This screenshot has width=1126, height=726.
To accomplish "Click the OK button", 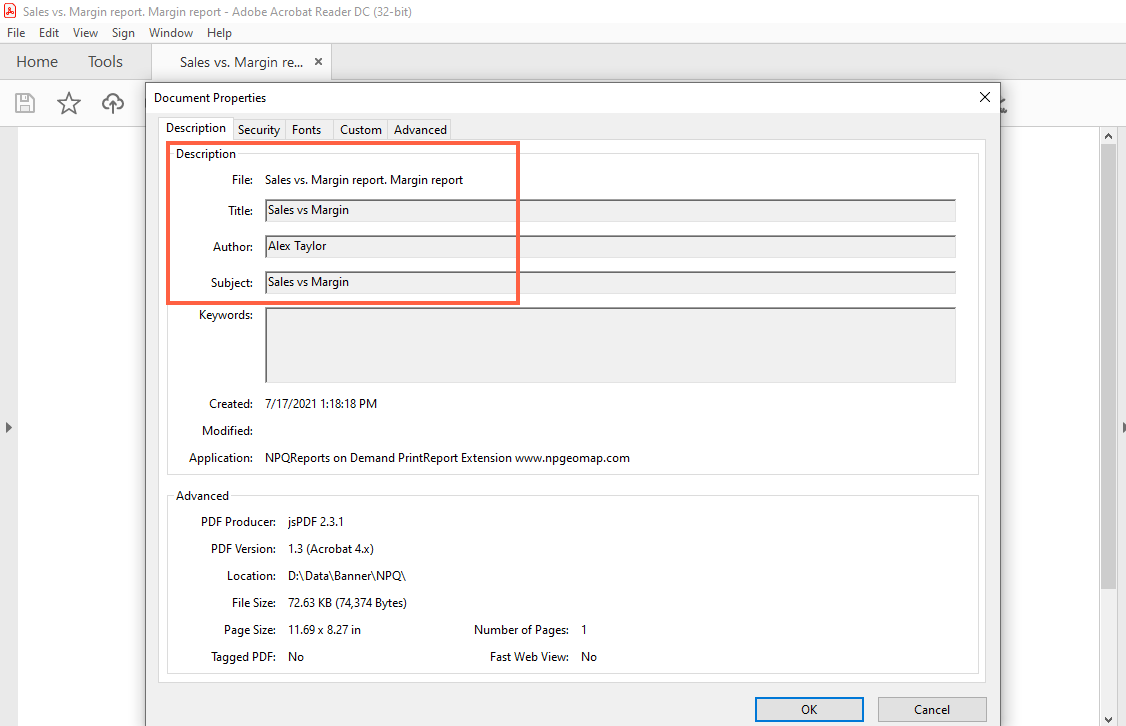I will pos(809,709).
